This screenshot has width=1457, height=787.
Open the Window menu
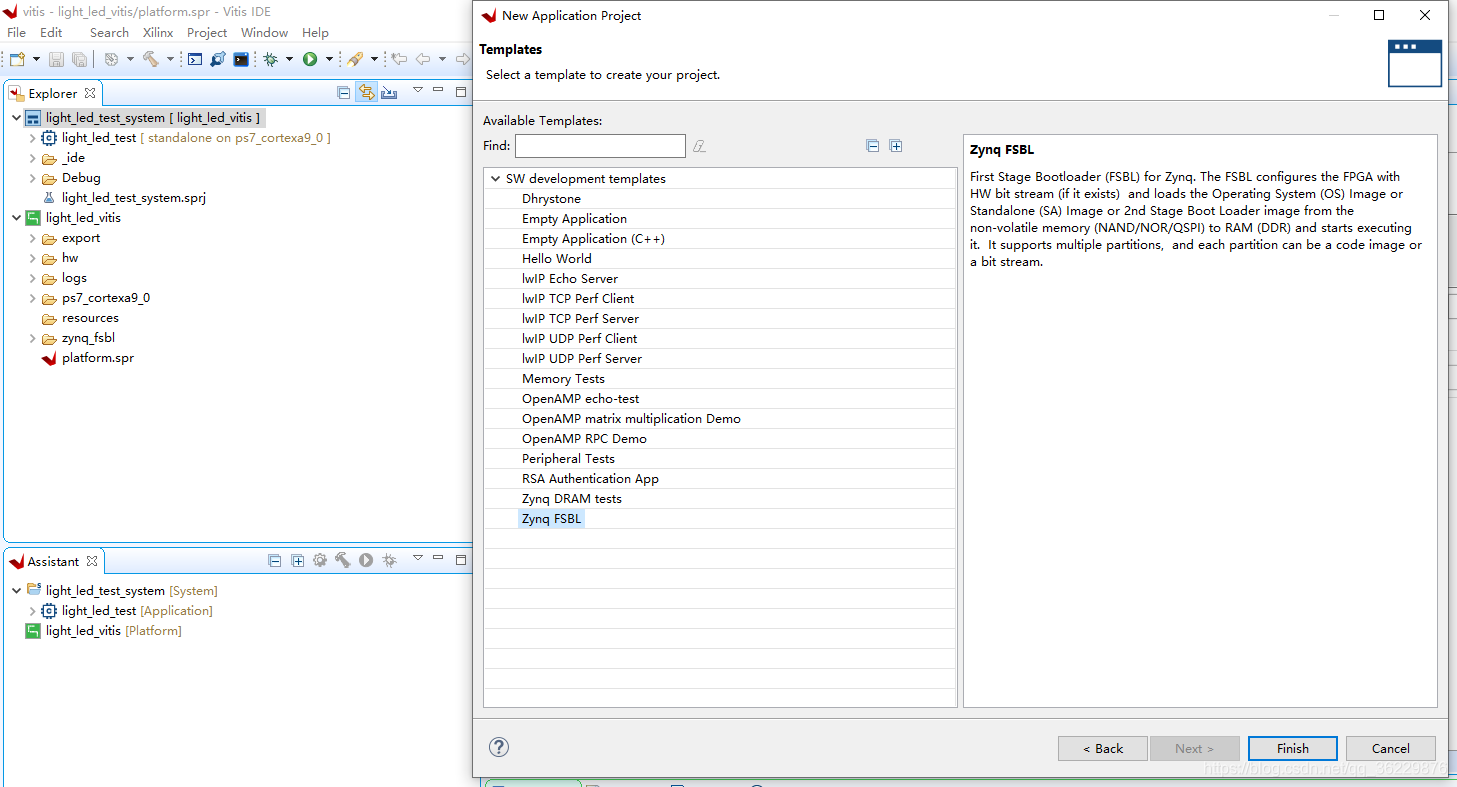coord(264,33)
